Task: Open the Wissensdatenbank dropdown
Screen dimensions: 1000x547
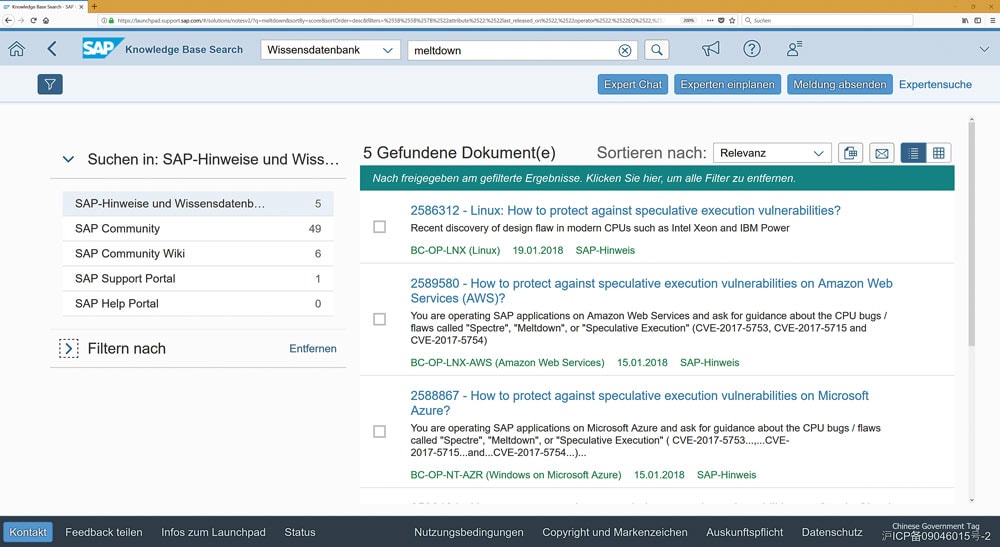Action: (x=330, y=50)
